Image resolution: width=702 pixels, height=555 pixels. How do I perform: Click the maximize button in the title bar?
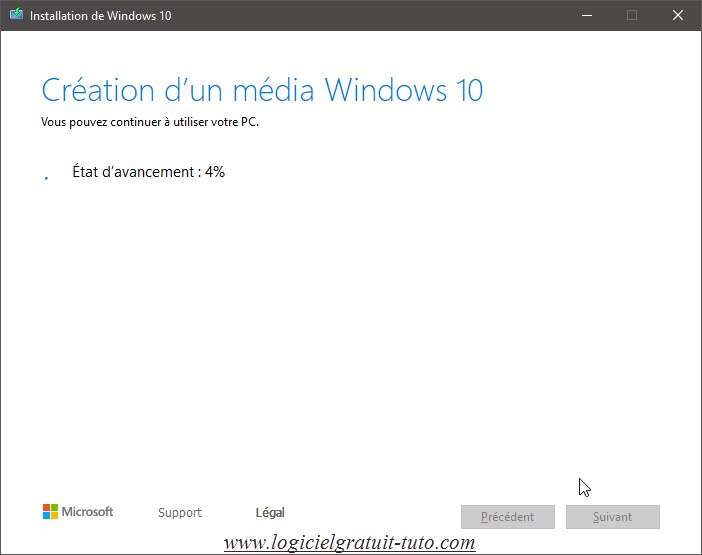pos(632,15)
